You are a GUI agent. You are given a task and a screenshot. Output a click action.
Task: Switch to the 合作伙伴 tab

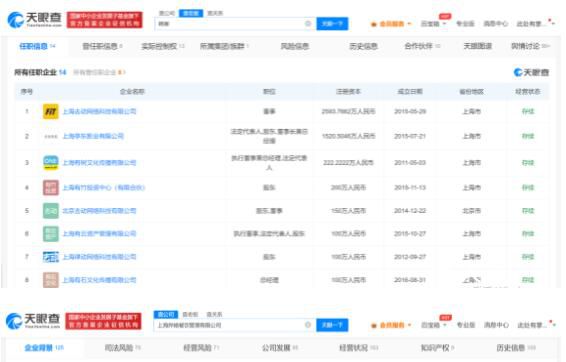click(x=422, y=46)
